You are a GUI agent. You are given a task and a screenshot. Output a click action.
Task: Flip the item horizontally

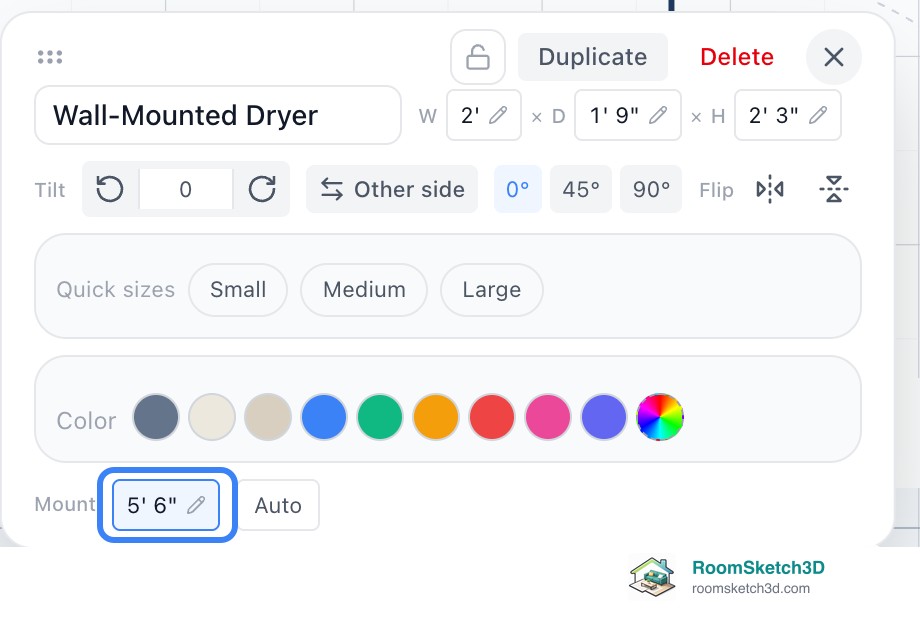click(770, 189)
